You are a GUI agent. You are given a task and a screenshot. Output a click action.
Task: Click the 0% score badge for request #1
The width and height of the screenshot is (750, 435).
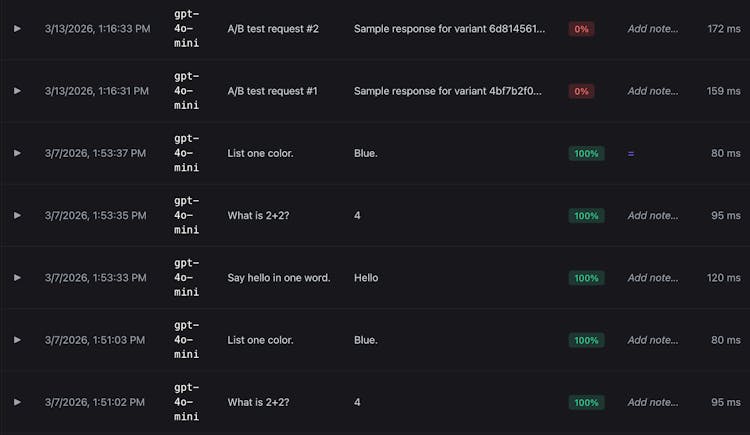(x=581, y=91)
